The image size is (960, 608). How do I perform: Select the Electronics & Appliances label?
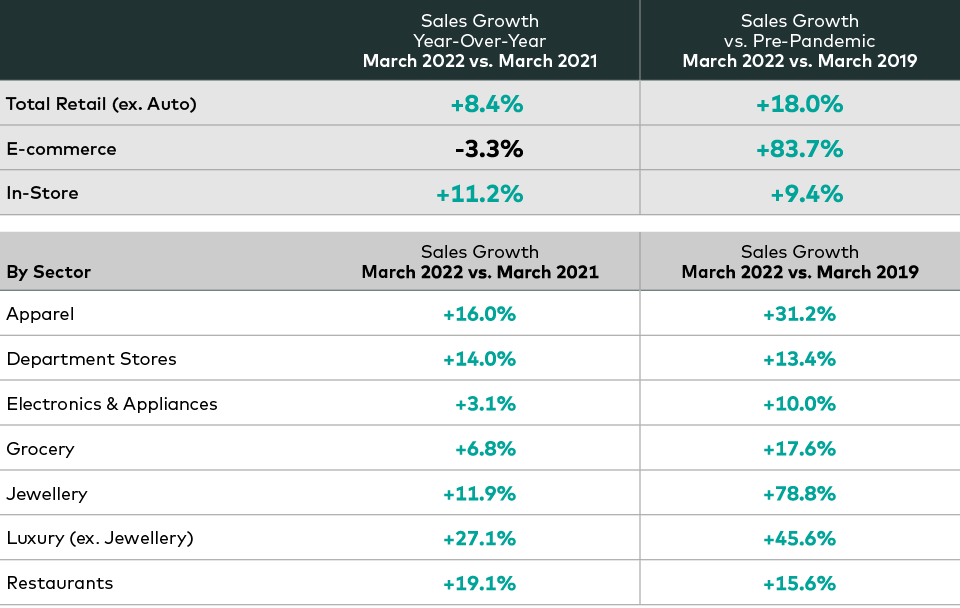pyautogui.click(x=112, y=404)
